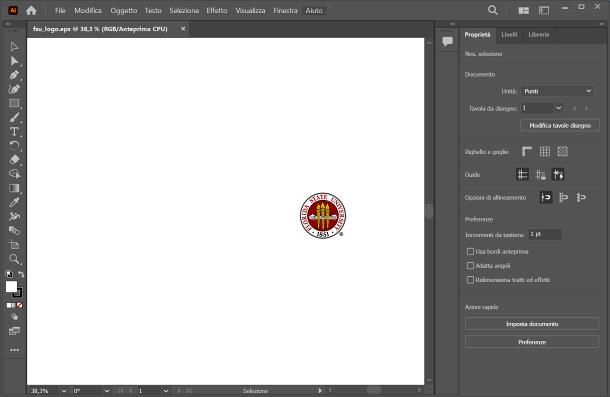Open the Finestra menu
This screenshot has width=610, height=397.
pos(285,11)
